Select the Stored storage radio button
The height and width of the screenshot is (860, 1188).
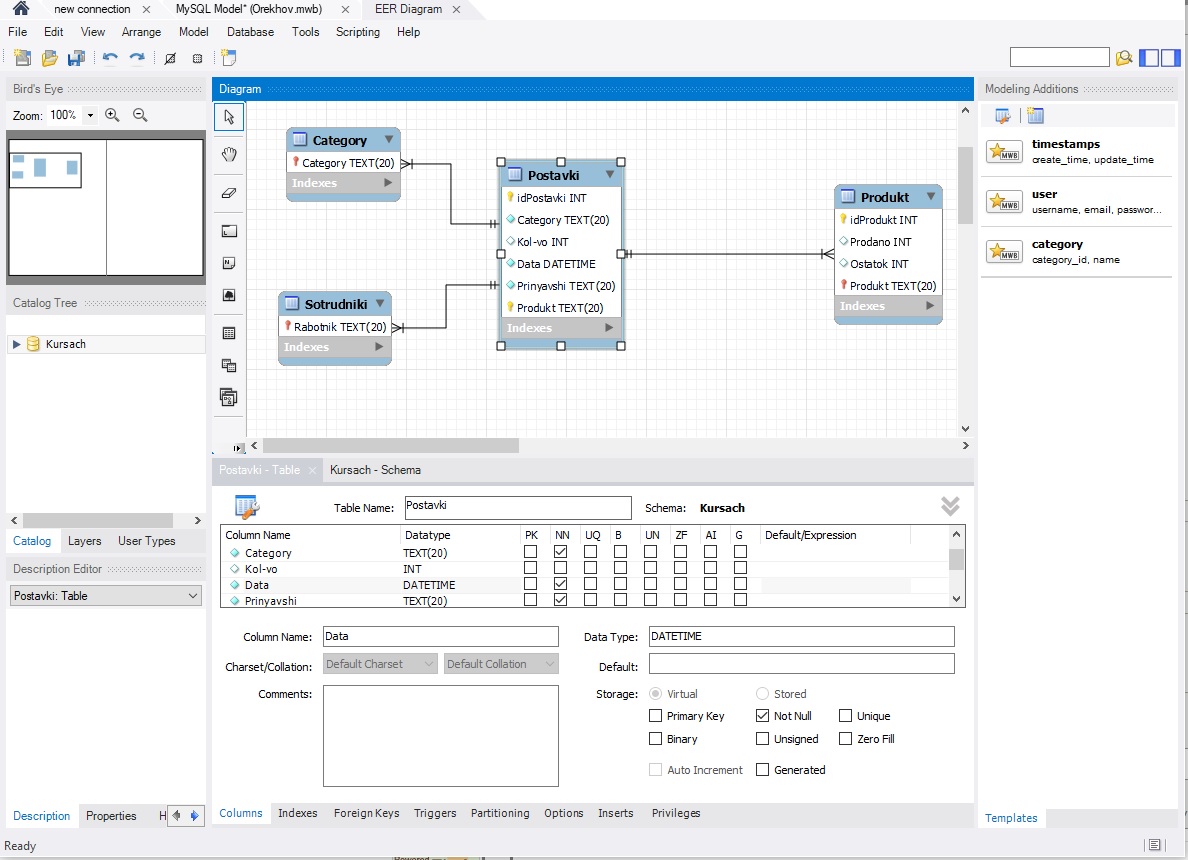(762, 693)
